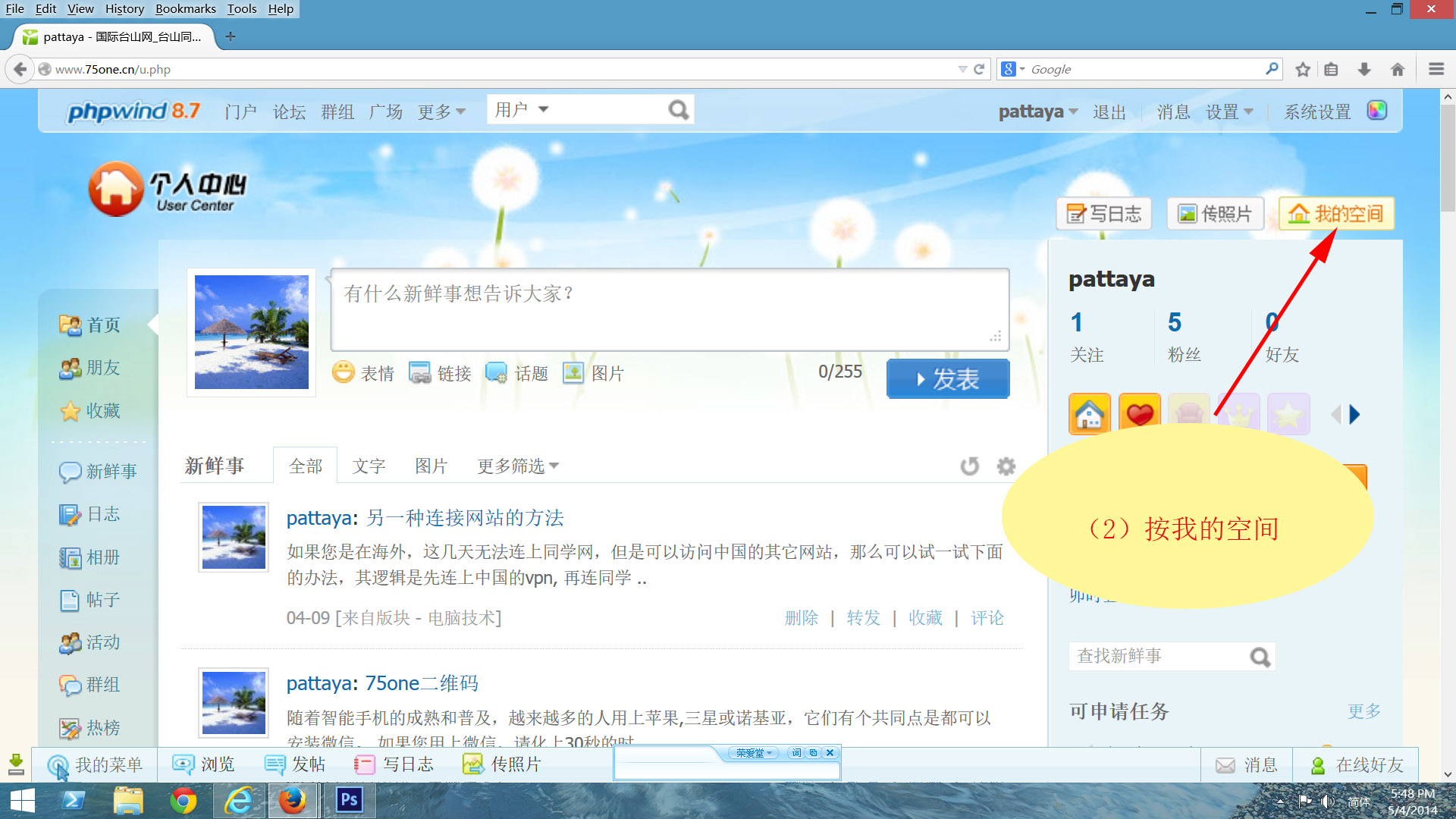
Task: Click the 首页 sidebar item
Action: coord(89,325)
